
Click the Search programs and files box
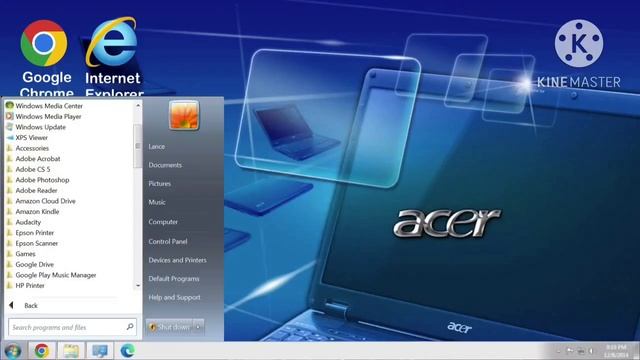coord(72,327)
